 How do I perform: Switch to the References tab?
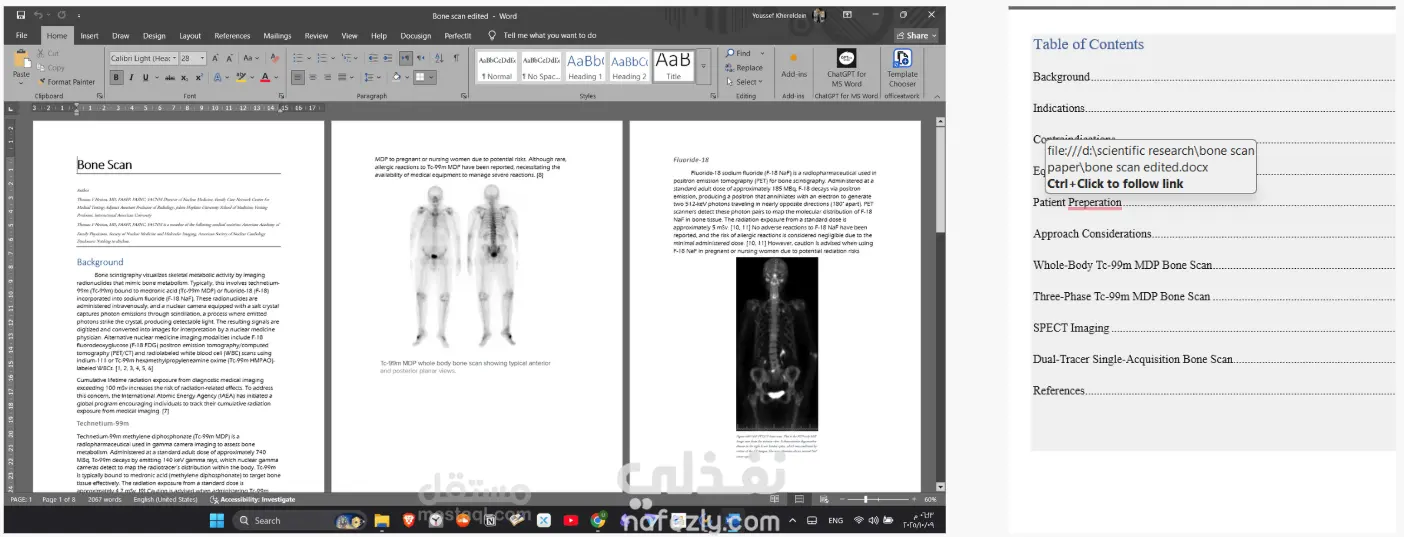232,35
